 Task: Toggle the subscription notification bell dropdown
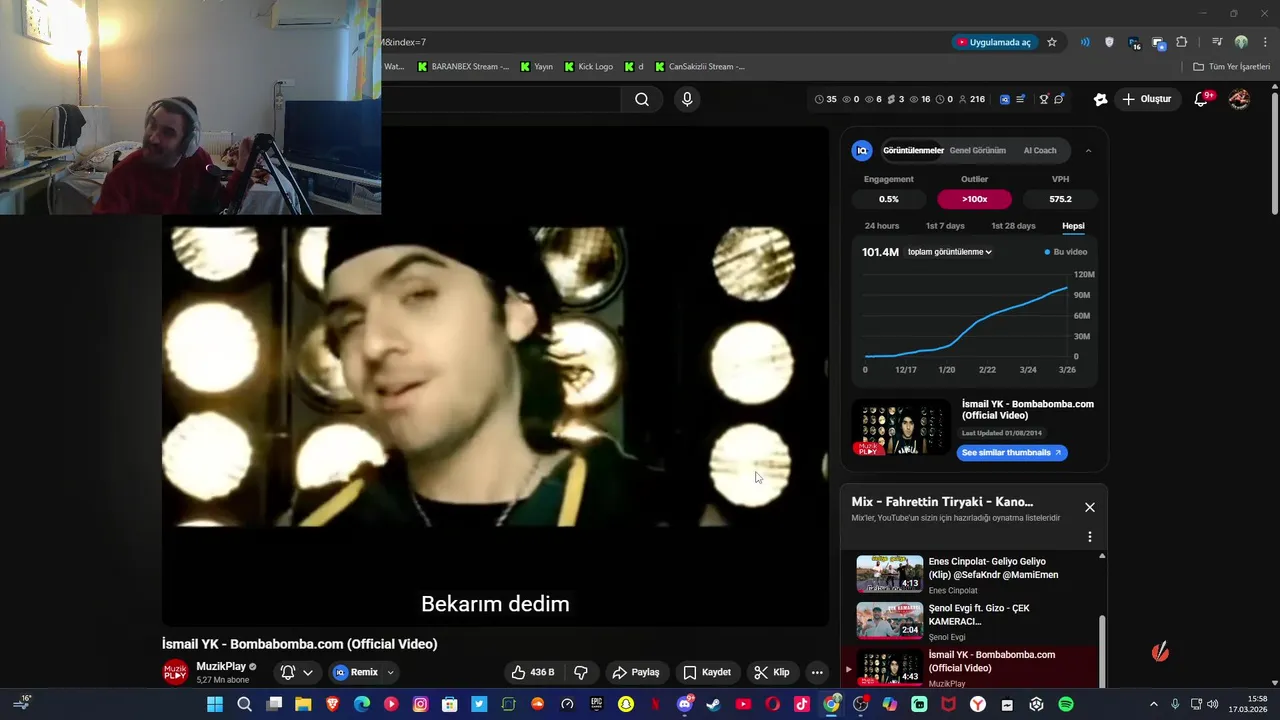[297, 672]
